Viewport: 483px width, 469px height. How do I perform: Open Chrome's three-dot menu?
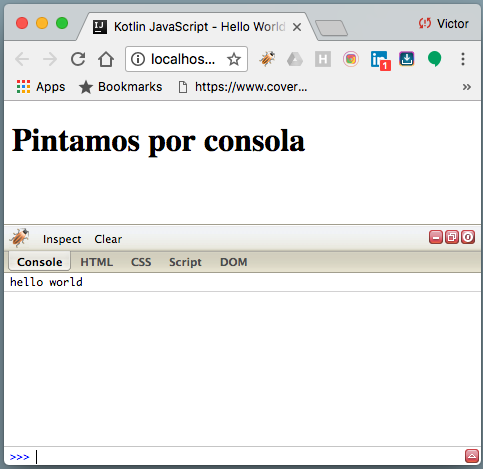(x=463, y=59)
